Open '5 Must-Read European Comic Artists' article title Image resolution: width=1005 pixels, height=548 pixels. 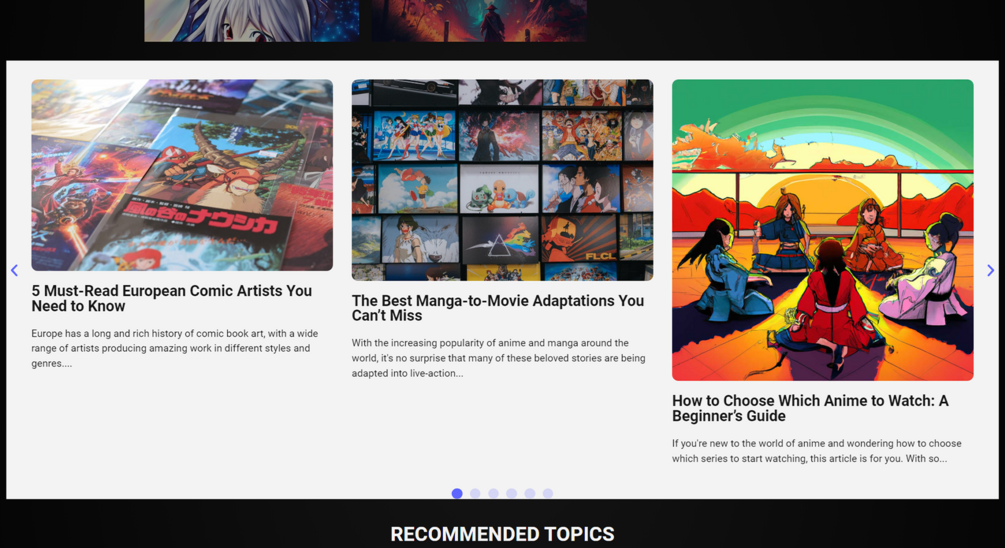172,298
